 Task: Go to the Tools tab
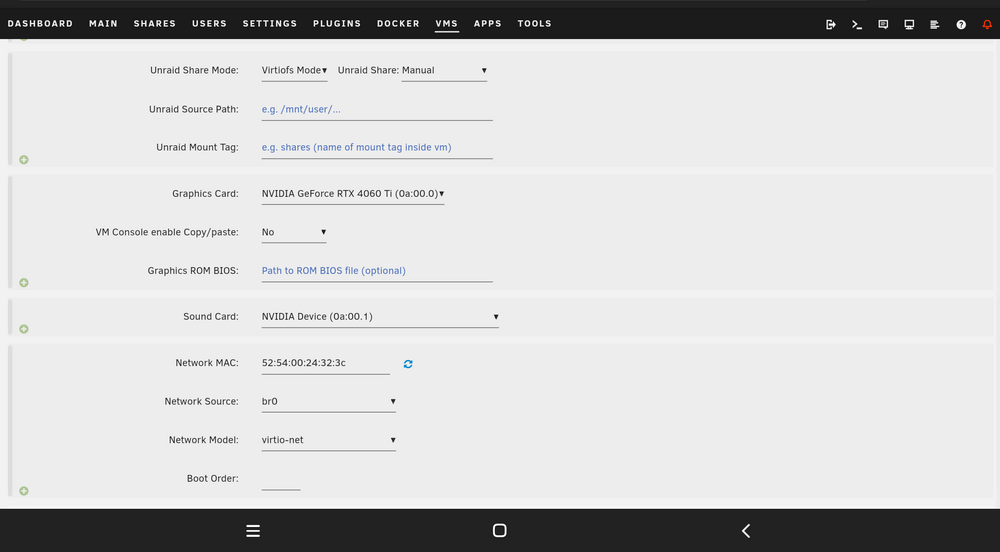534,24
